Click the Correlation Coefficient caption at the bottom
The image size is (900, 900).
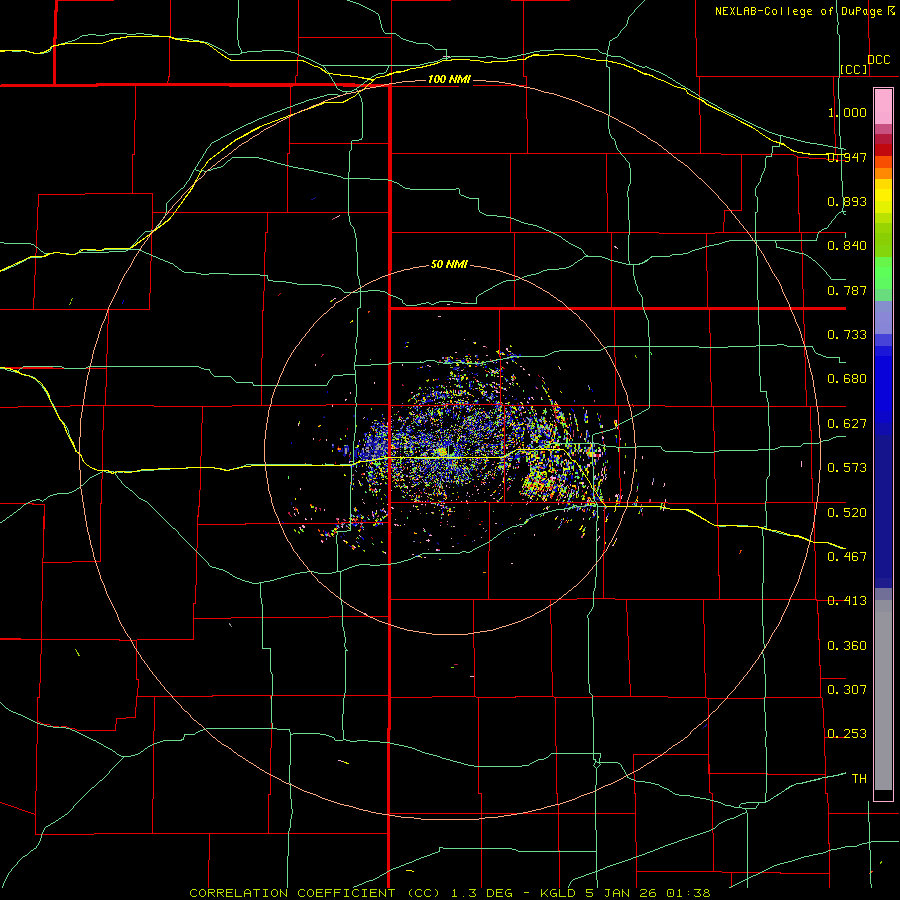450,893
